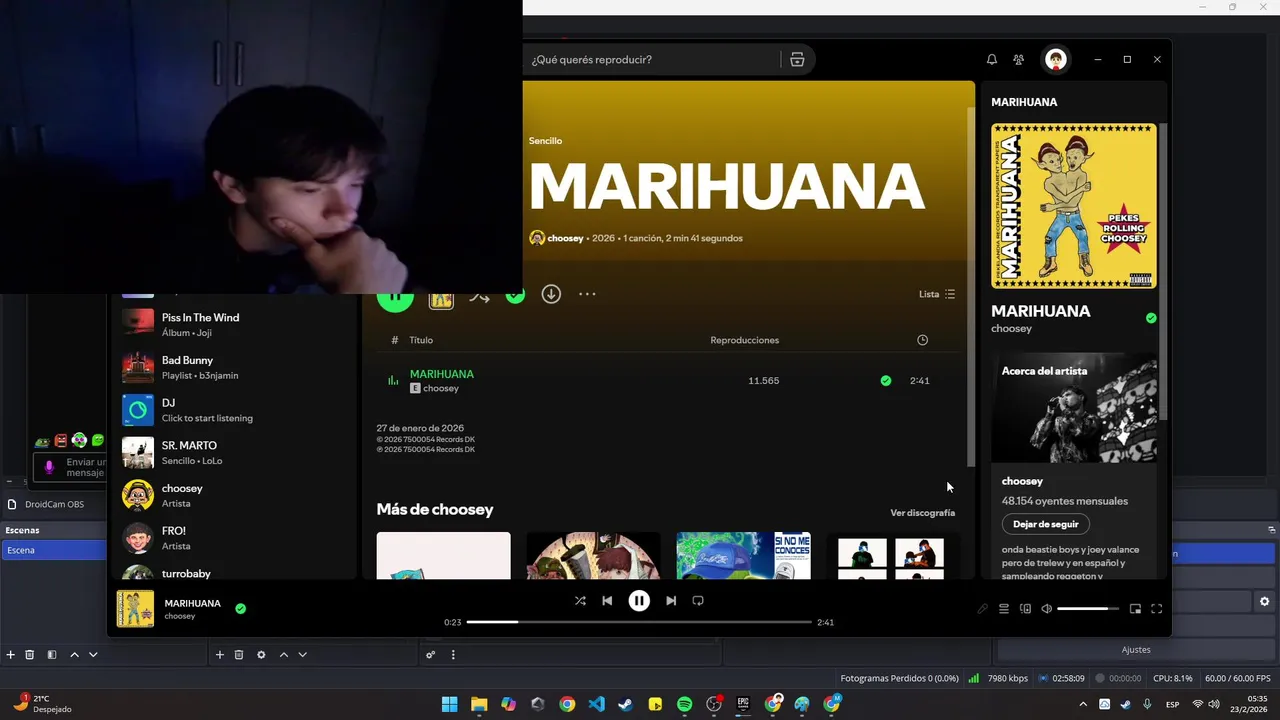Open the choosey artist link under the track title
Viewport: 1280px width, 720px height.
441,388
